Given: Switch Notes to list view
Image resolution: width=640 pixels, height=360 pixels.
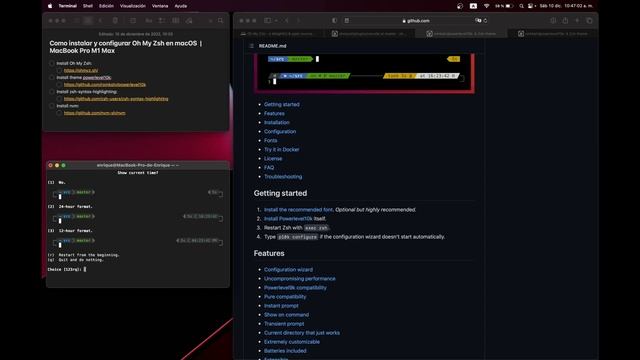Looking at the screenshot, I should coord(76,20).
